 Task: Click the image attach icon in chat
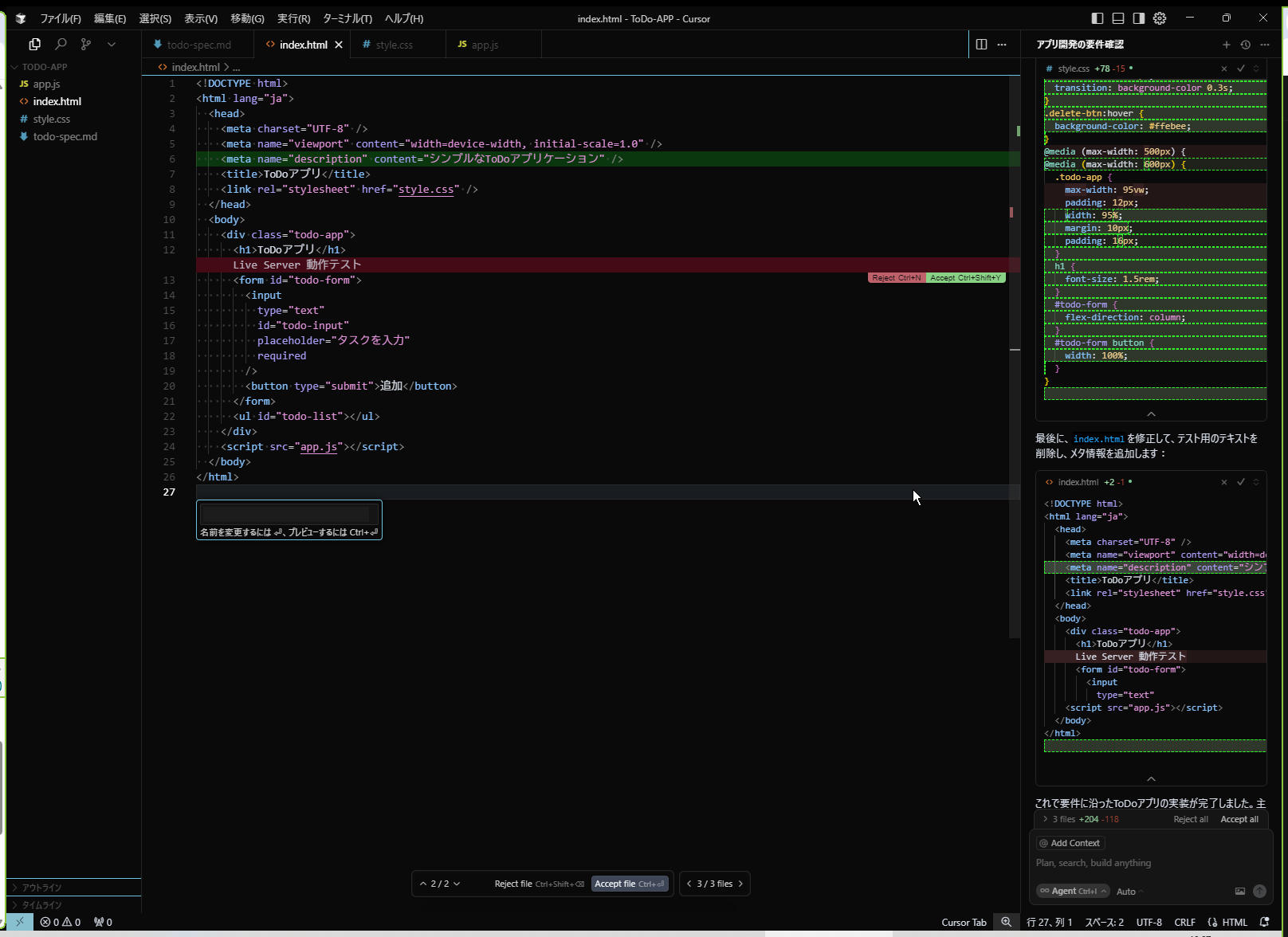point(1239,891)
